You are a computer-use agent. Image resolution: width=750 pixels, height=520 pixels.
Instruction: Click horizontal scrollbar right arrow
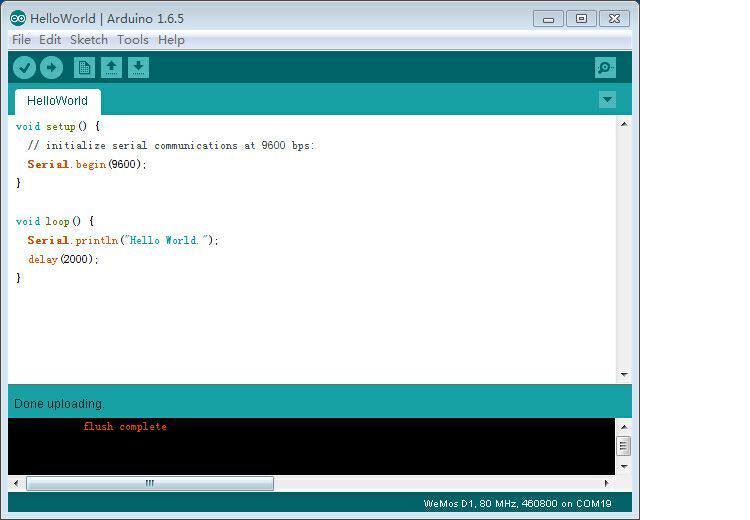pyautogui.click(x=607, y=483)
